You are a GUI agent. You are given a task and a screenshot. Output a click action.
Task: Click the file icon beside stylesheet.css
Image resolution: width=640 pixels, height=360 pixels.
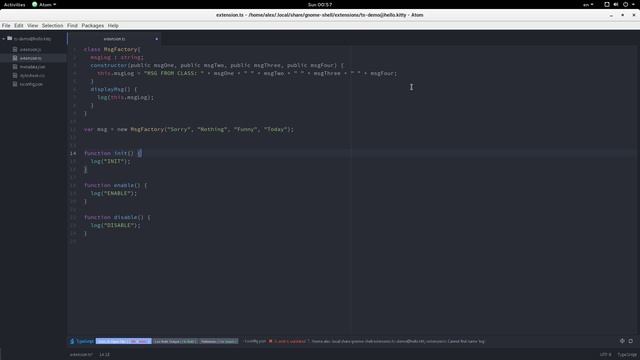pos(15,76)
